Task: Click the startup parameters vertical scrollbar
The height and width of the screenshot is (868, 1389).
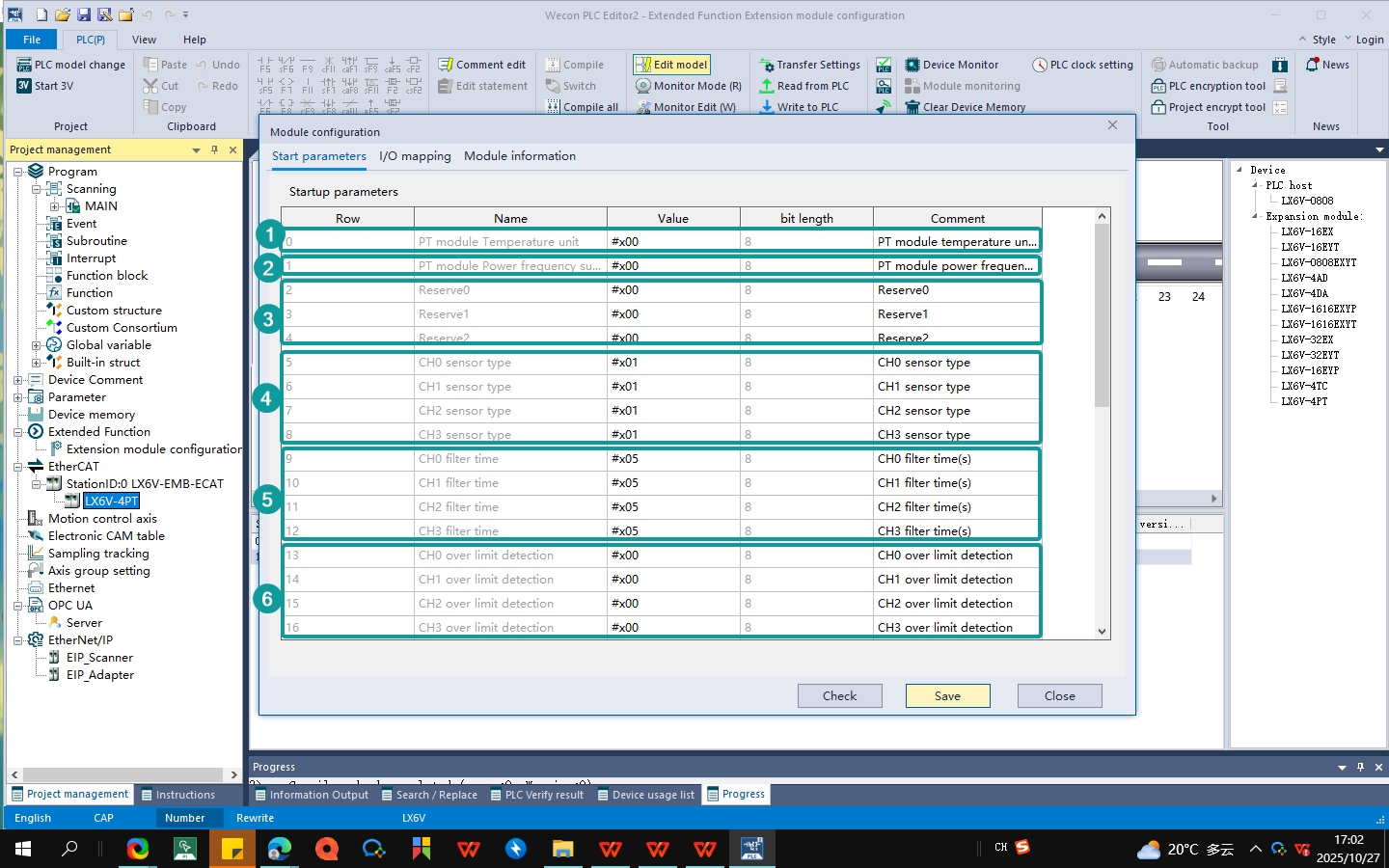Action: 1103,315
